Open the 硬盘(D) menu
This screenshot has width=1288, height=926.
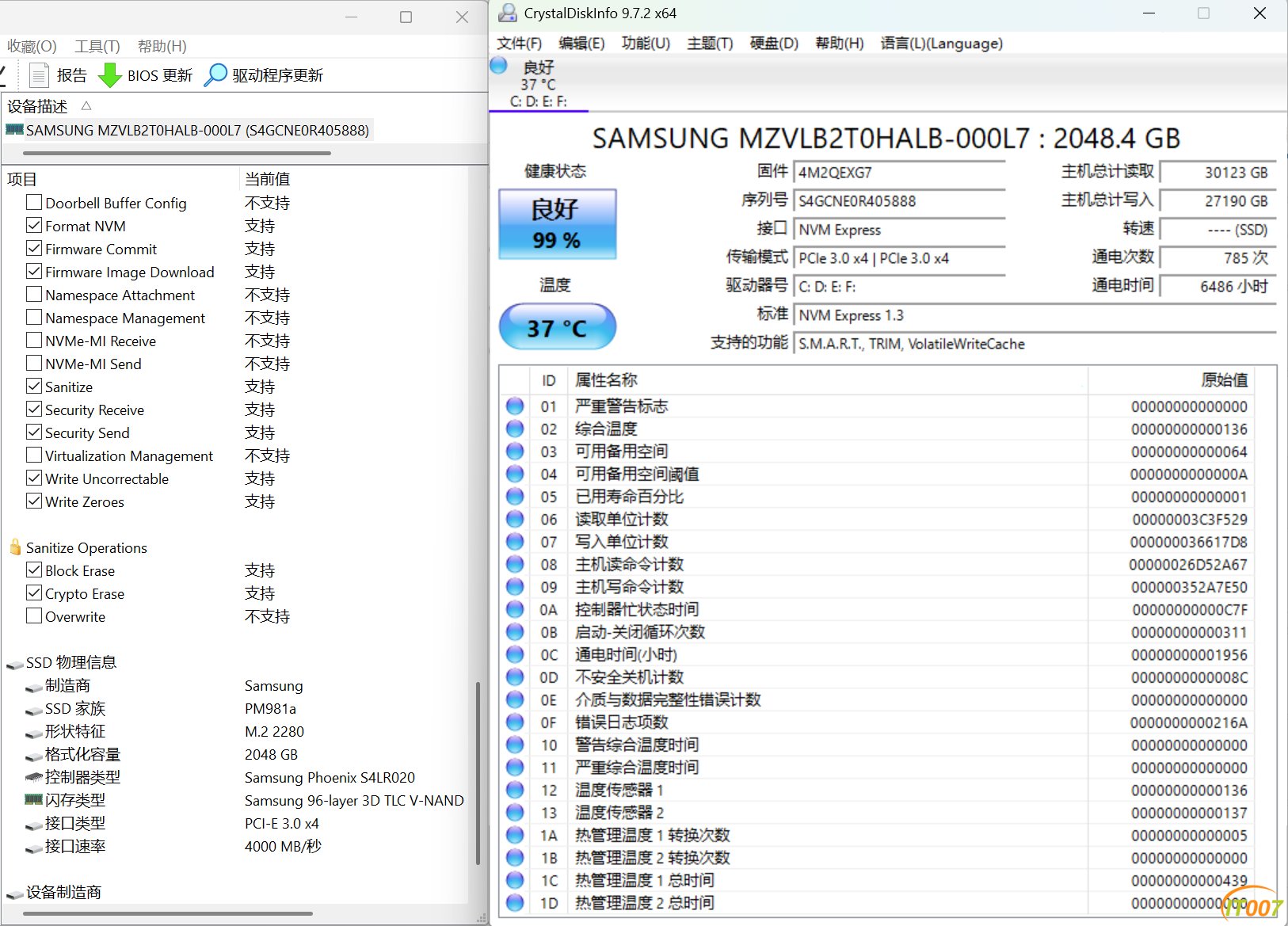click(775, 44)
